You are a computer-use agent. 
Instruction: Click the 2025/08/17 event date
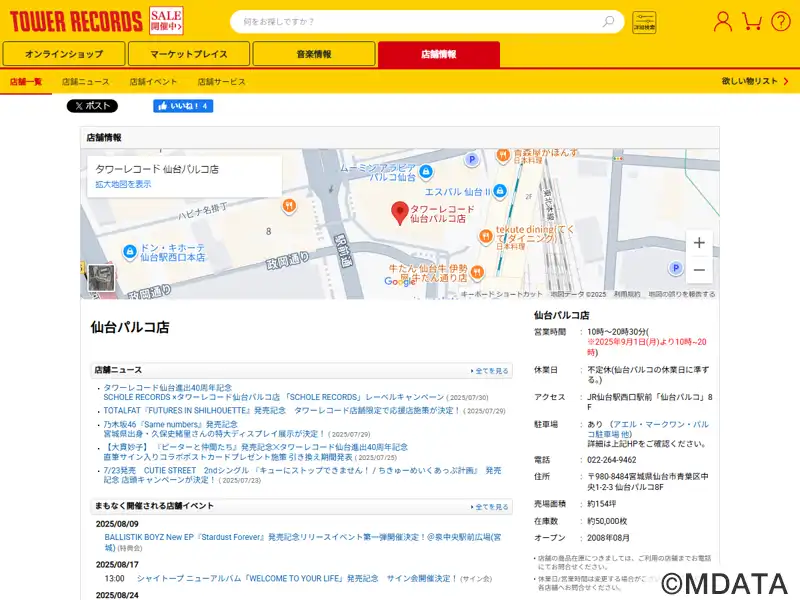(x=117, y=565)
